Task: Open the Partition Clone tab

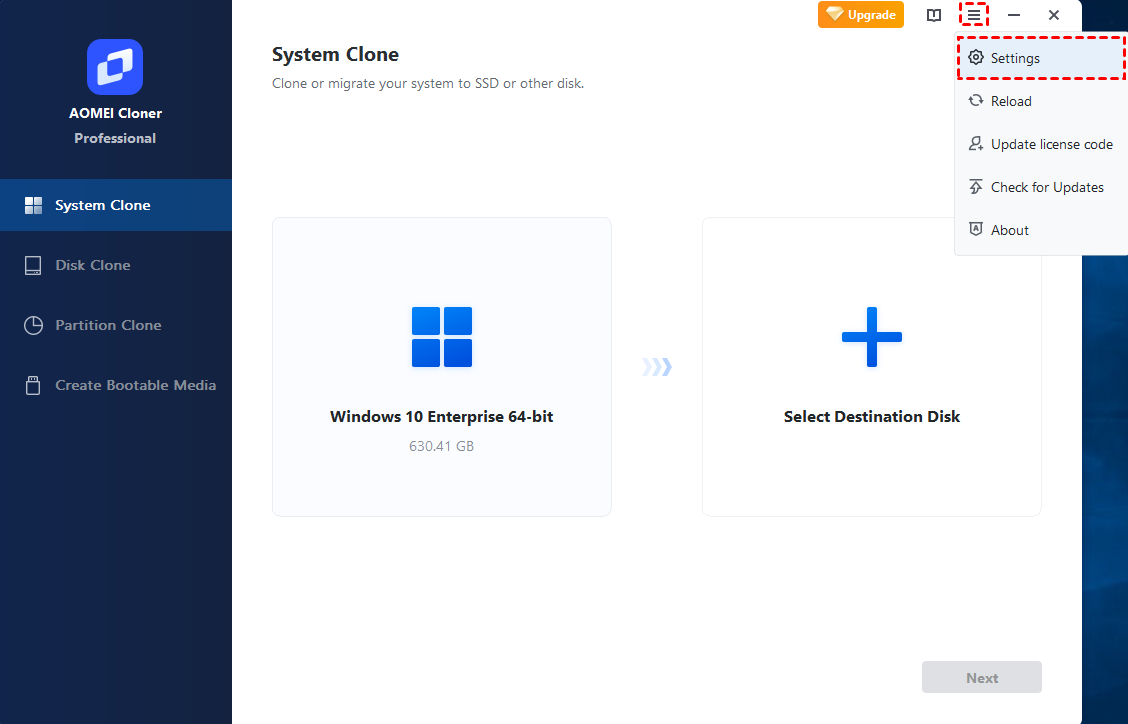Action: pos(116,325)
